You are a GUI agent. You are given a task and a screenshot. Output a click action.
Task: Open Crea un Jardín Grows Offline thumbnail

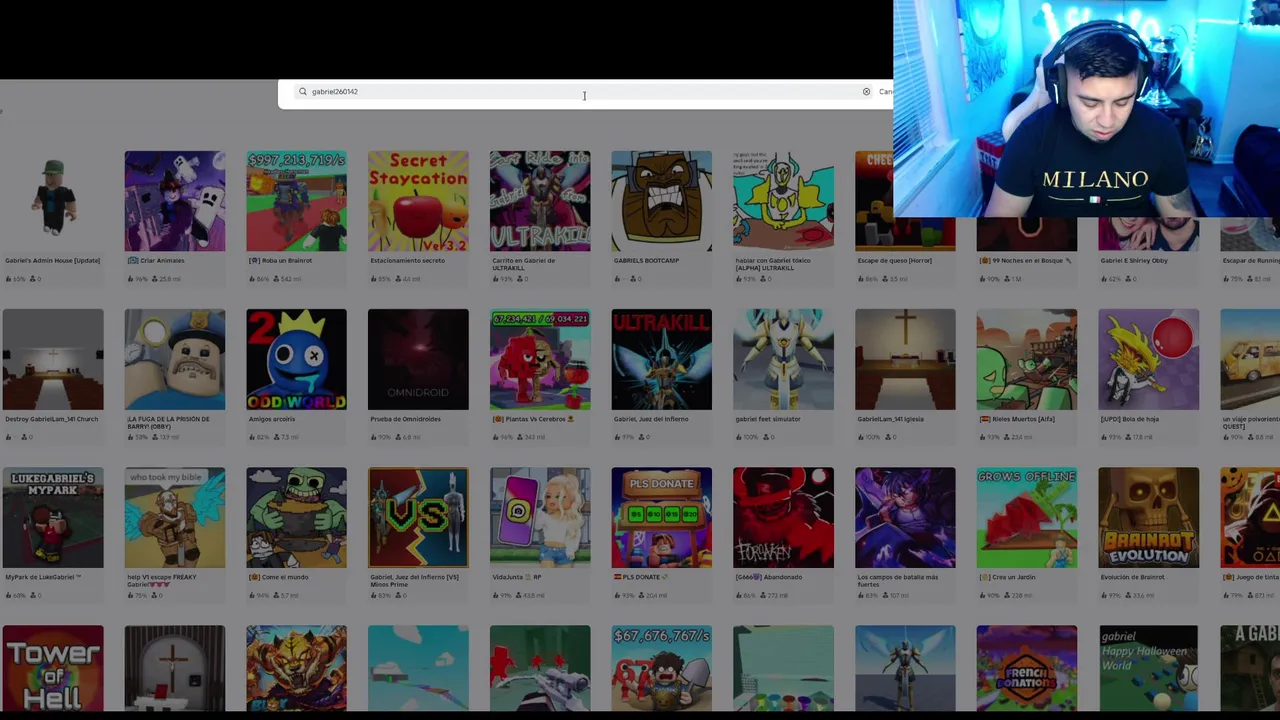click(1027, 517)
